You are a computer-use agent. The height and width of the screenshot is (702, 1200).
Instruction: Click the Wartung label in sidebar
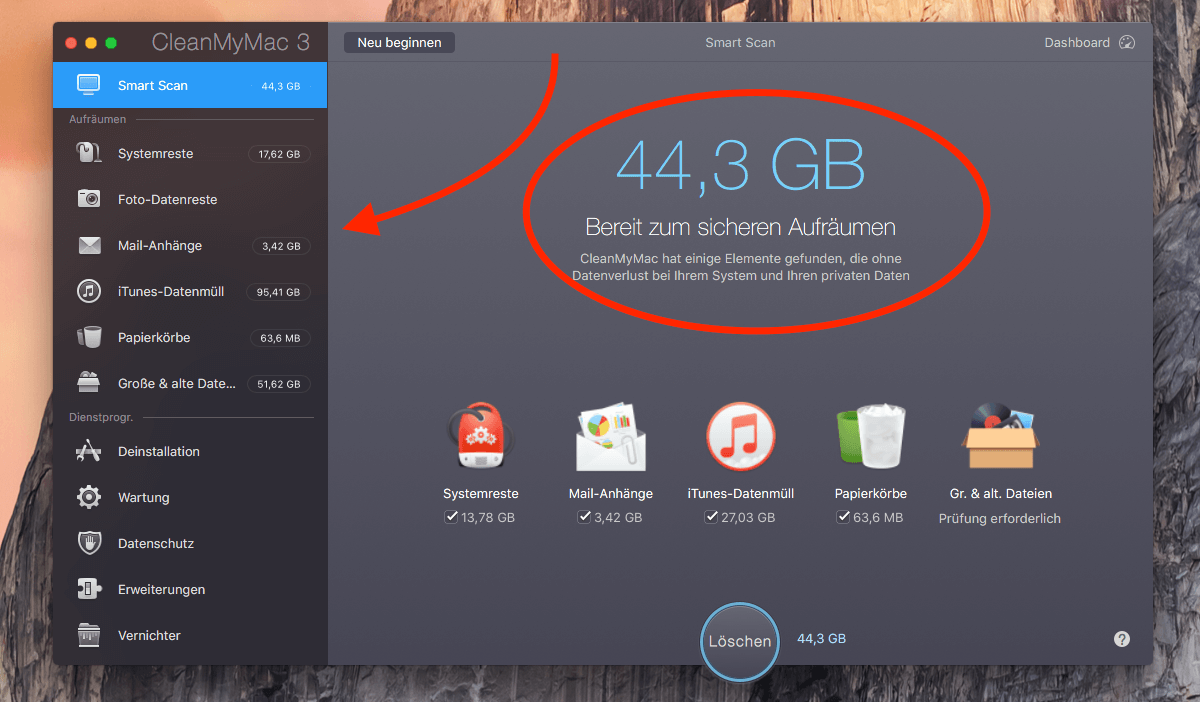[144, 497]
